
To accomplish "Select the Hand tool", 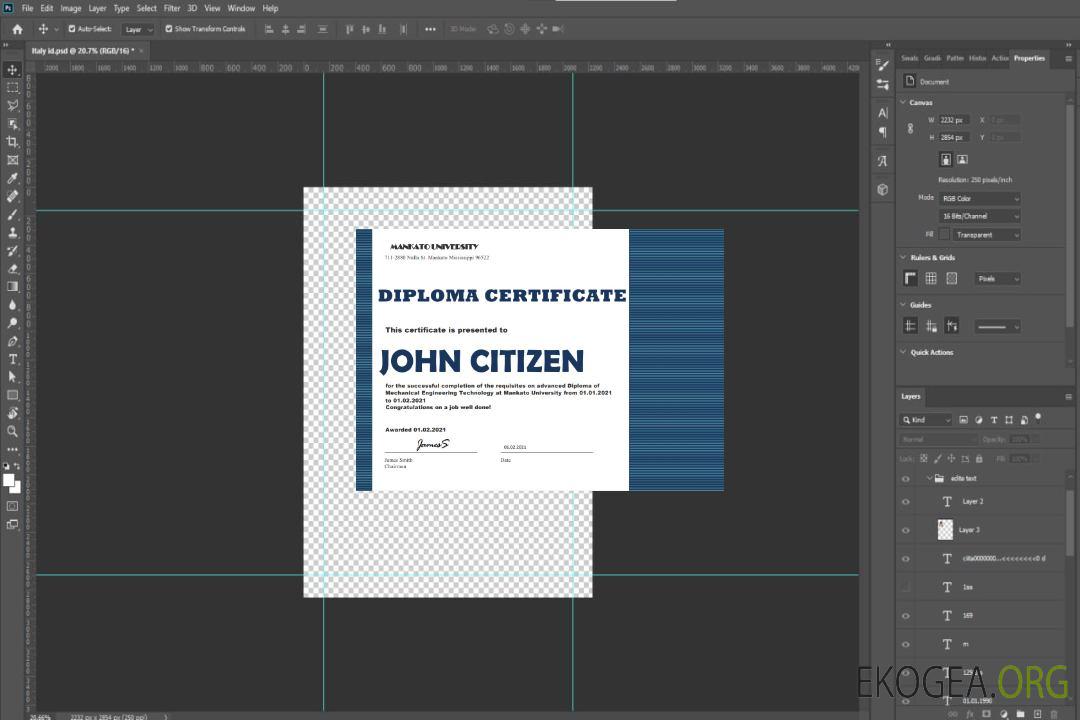I will pyautogui.click(x=12, y=413).
